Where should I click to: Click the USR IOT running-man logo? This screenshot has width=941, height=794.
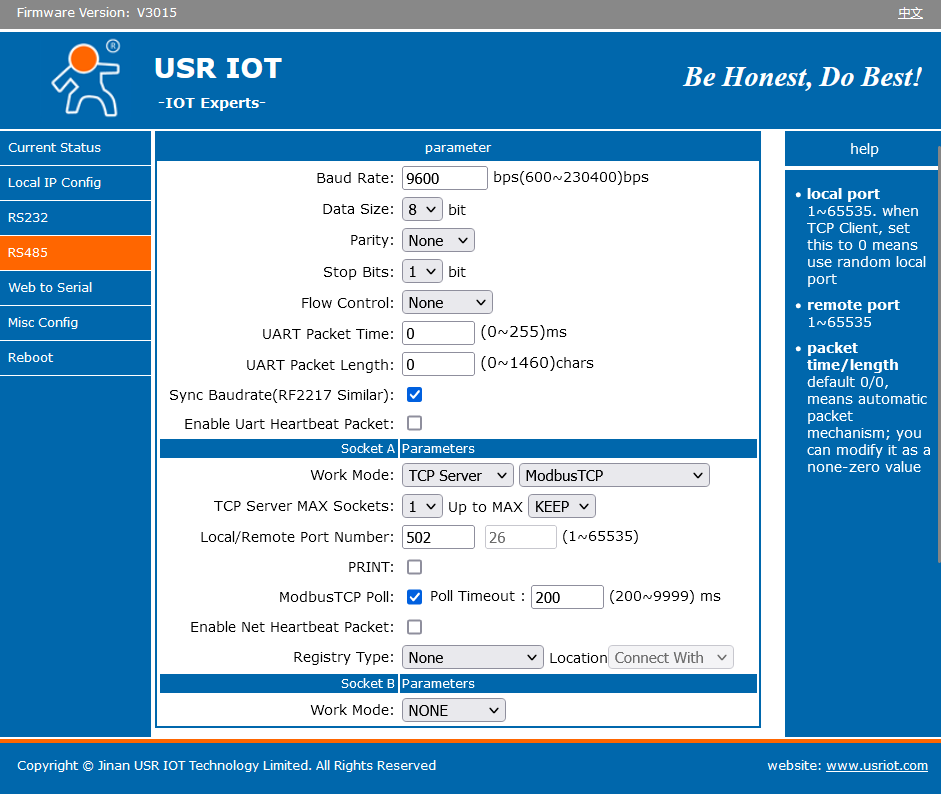pos(85,78)
